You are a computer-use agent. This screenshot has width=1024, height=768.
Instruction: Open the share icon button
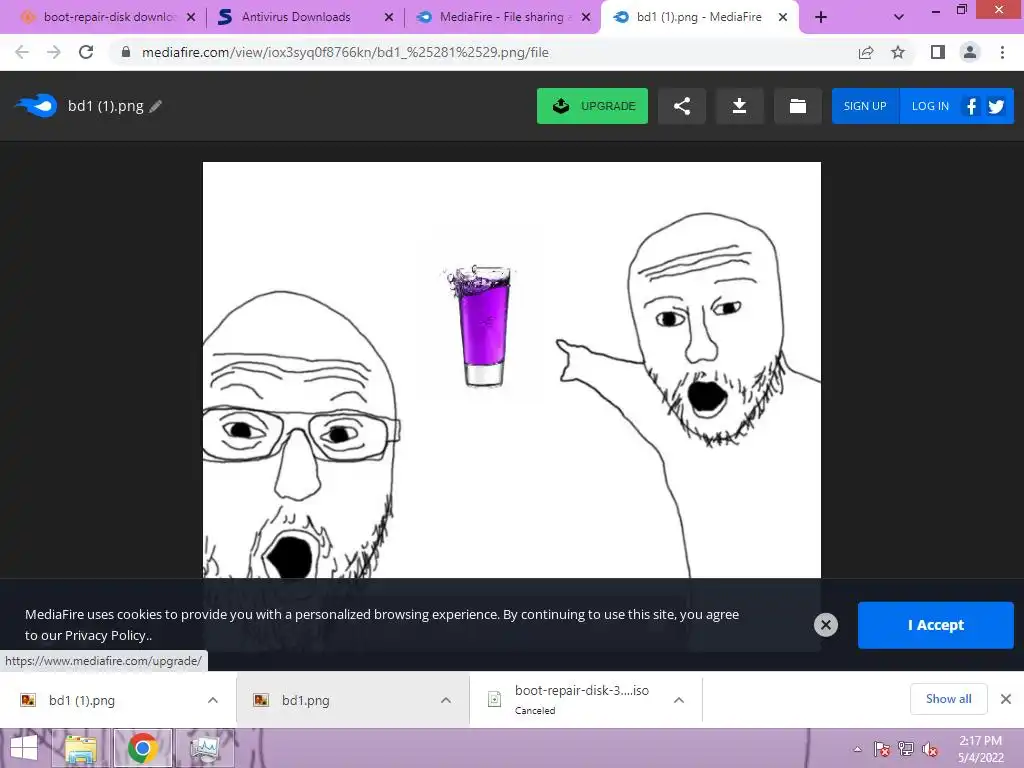pos(682,106)
